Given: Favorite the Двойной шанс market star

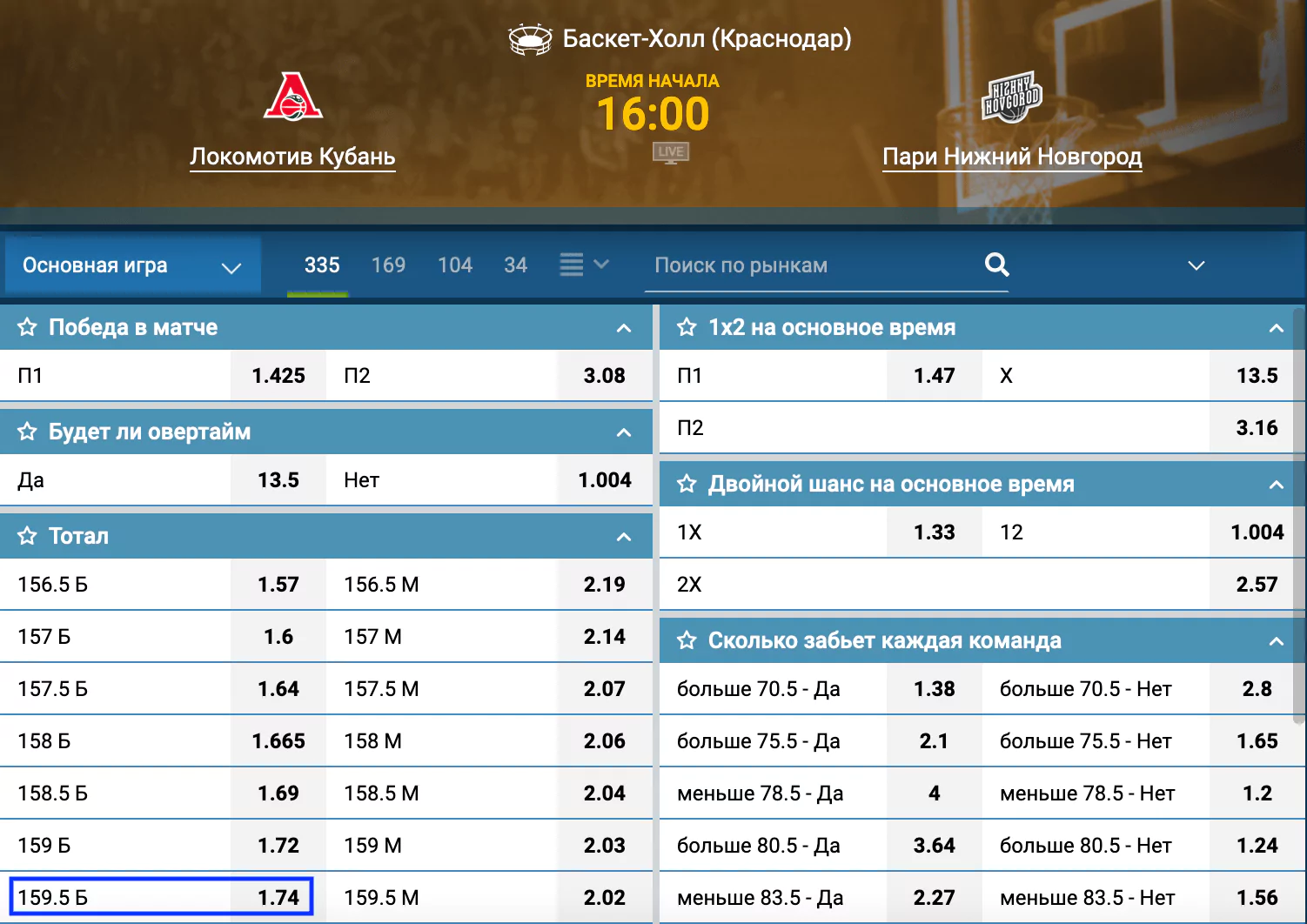Looking at the screenshot, I should 687,484.
